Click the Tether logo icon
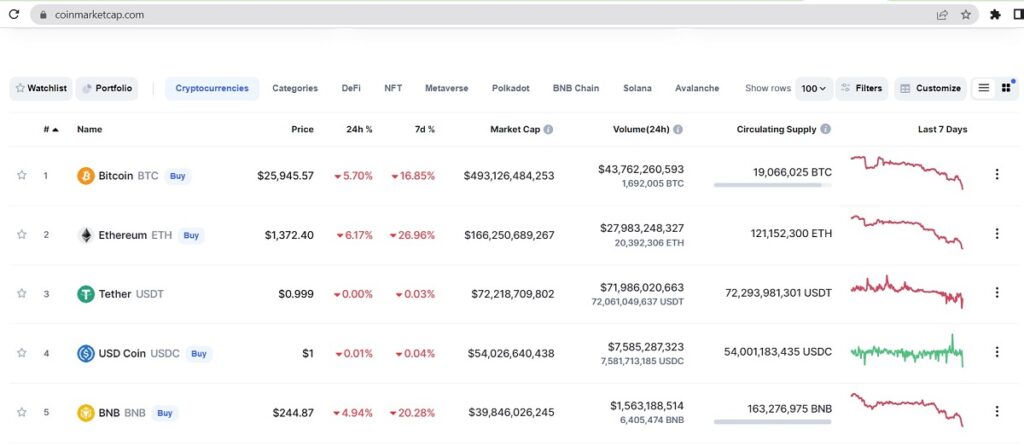Image resolution: width=1024 pixels, height=446 pixels. [86, 294]
